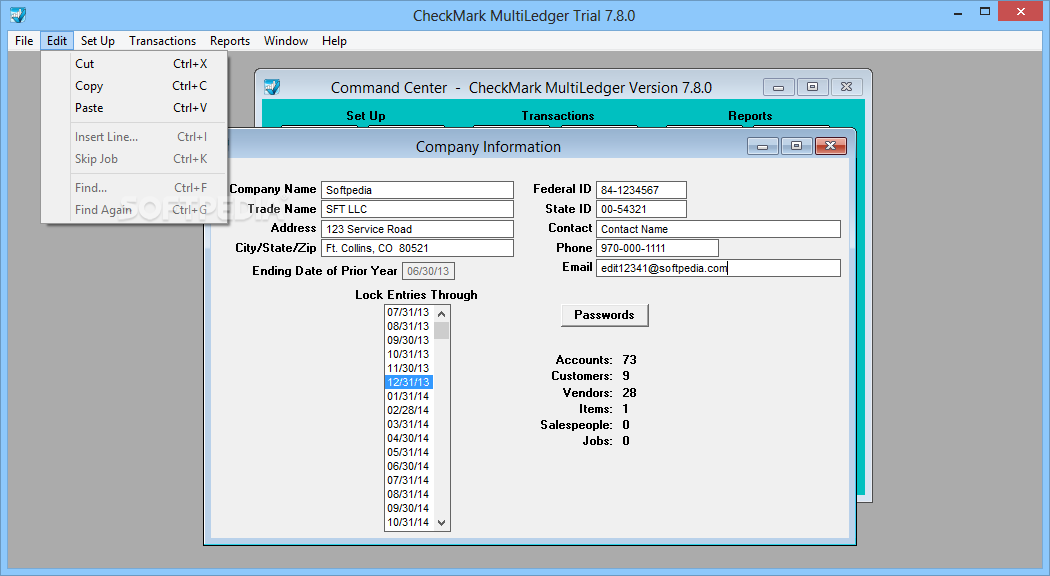Click the Contact name field
Screen dimensions: 1050x576
pos(718,229)
